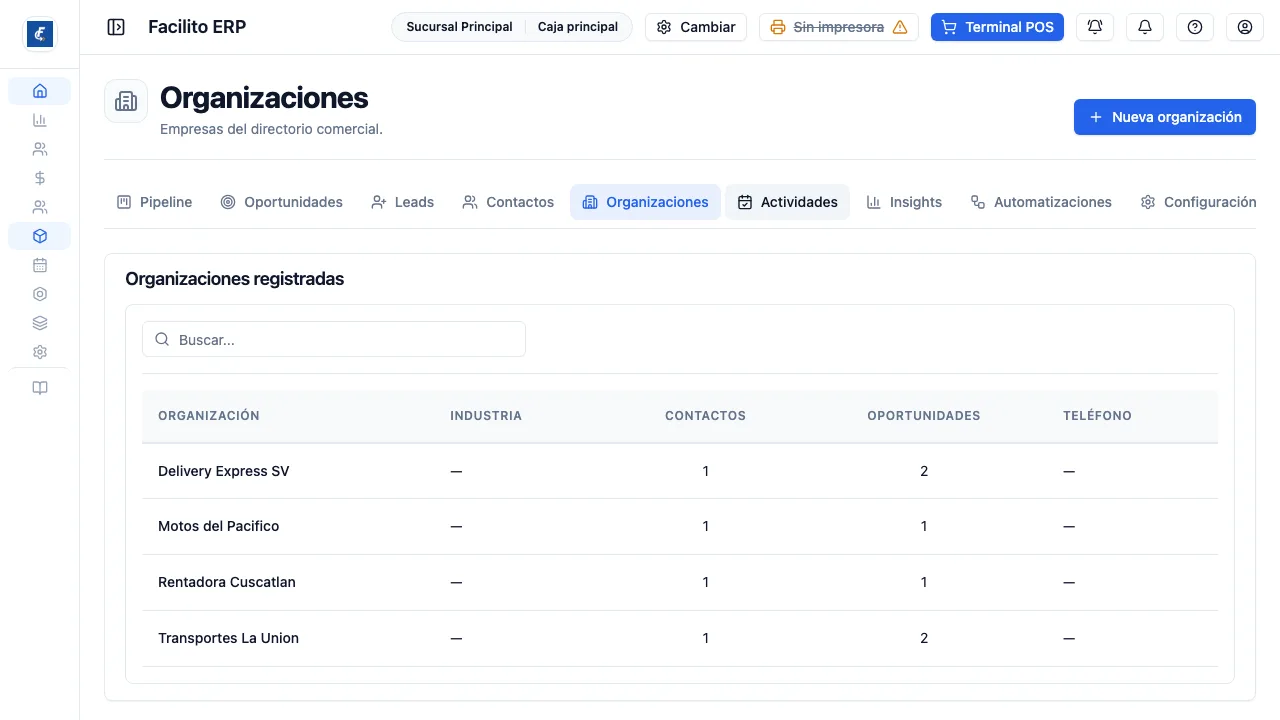Screen dimensions: 1280x720
Task: Click the Cambiar button
Action: point(696,27)
